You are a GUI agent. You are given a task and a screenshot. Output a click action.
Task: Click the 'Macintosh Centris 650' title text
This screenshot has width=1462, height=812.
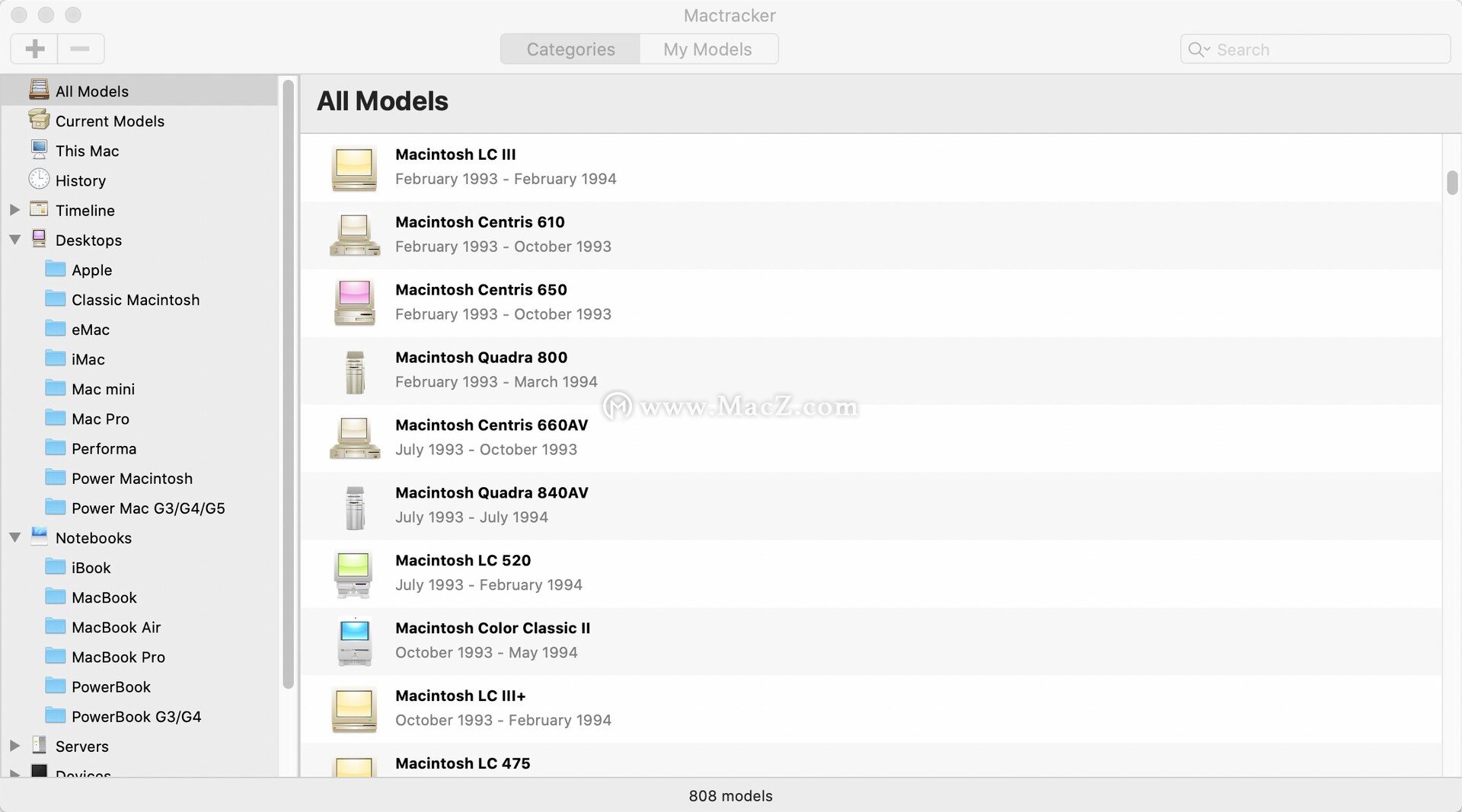[481, 290]
